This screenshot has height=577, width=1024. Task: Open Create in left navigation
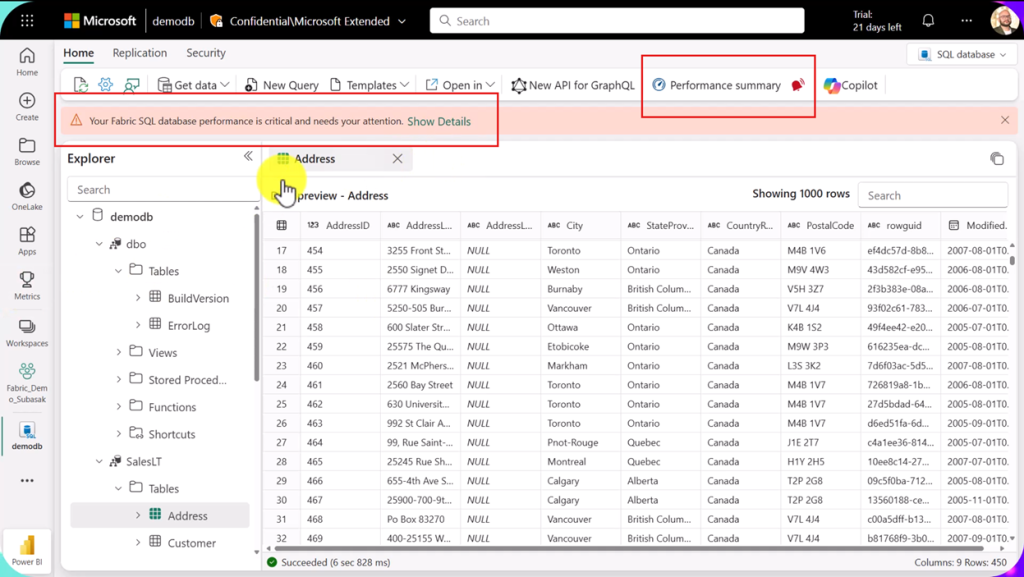(27, 107)
